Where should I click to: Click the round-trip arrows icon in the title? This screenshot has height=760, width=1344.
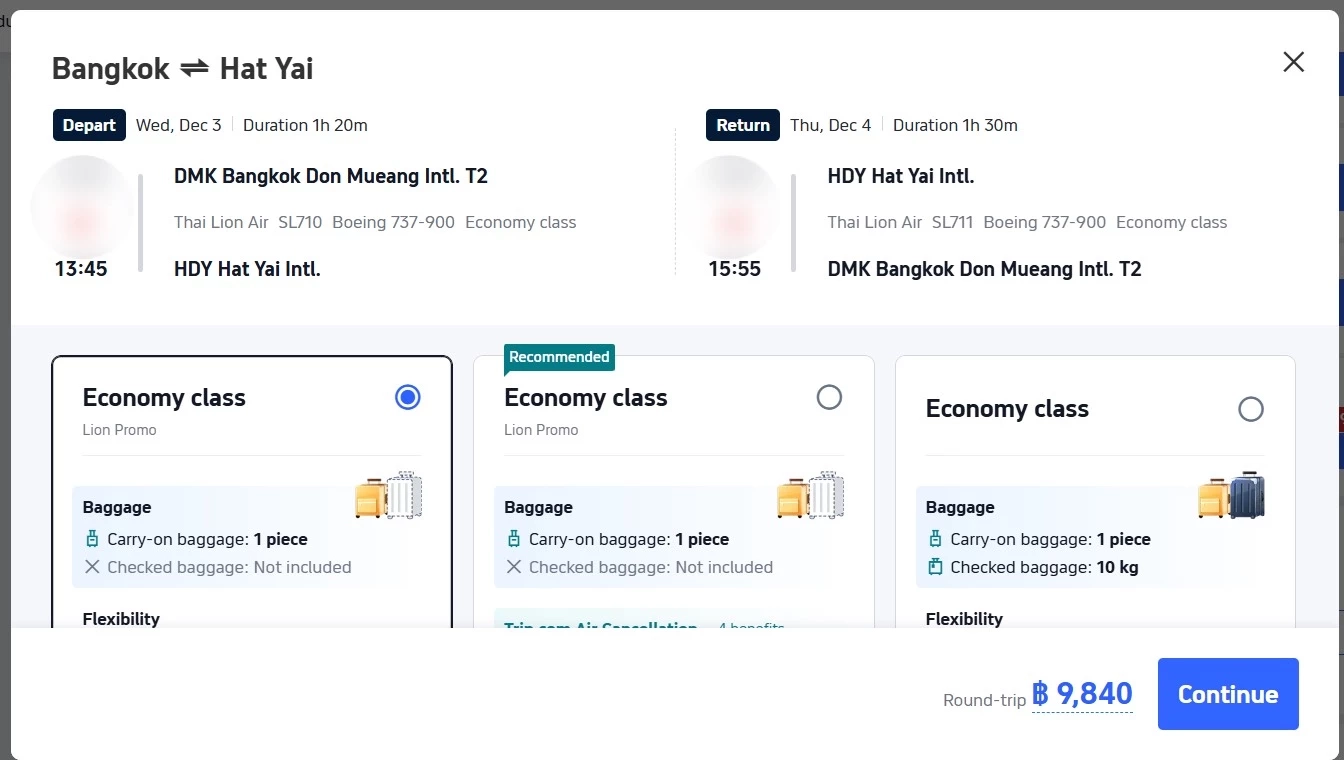195,68
